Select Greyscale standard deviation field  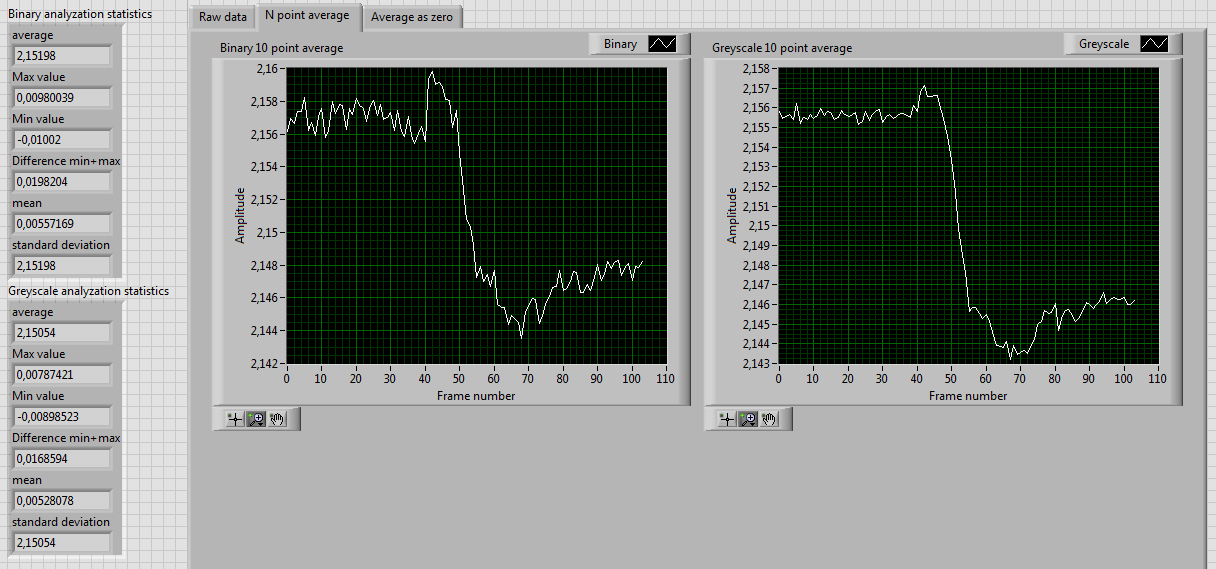[61, 543]
